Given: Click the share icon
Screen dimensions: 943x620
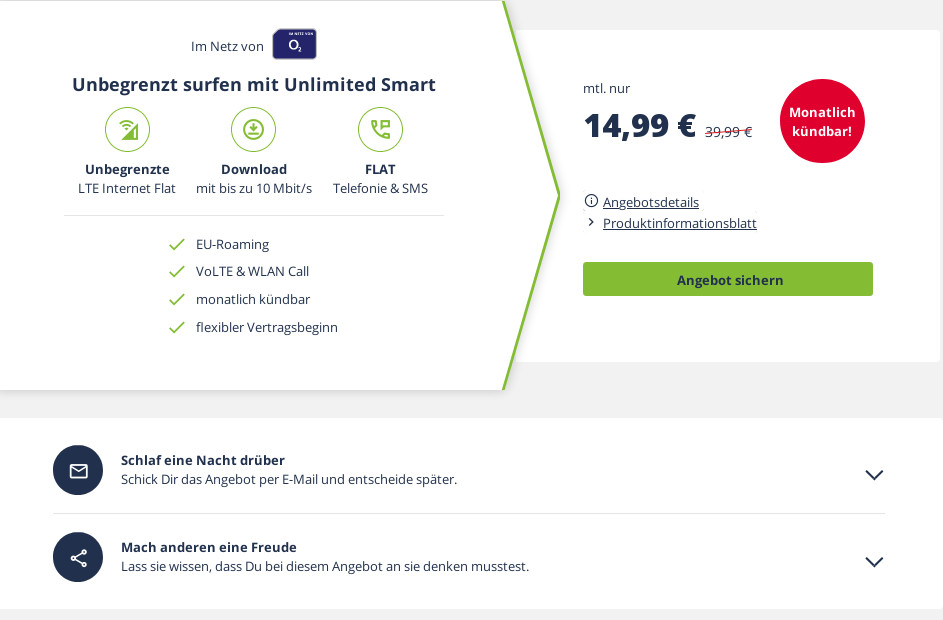Looking at the screenshot, I should pyautogui.click(x=78, y=558).
